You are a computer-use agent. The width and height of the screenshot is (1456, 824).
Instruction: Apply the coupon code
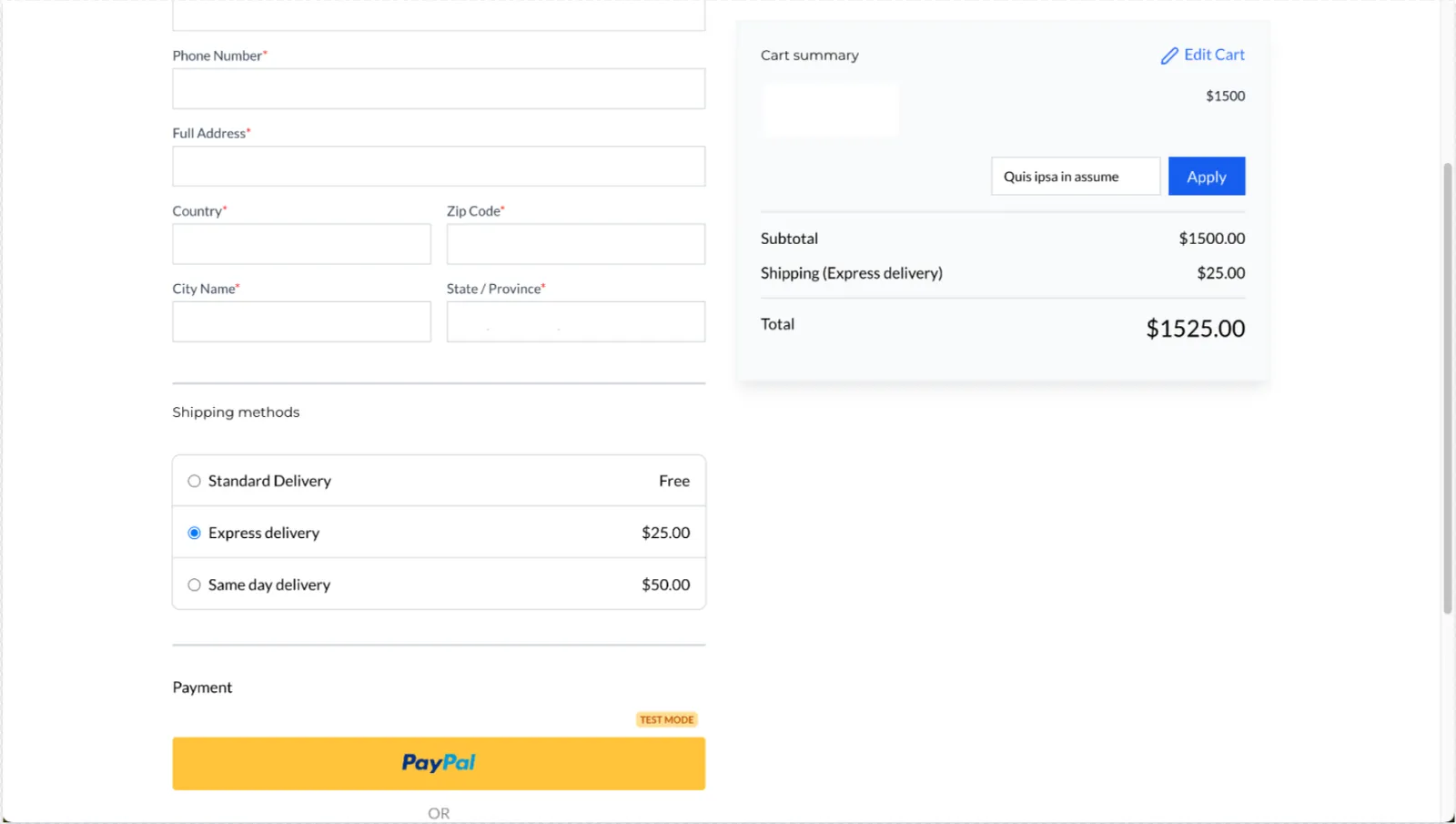point(1207,177)
